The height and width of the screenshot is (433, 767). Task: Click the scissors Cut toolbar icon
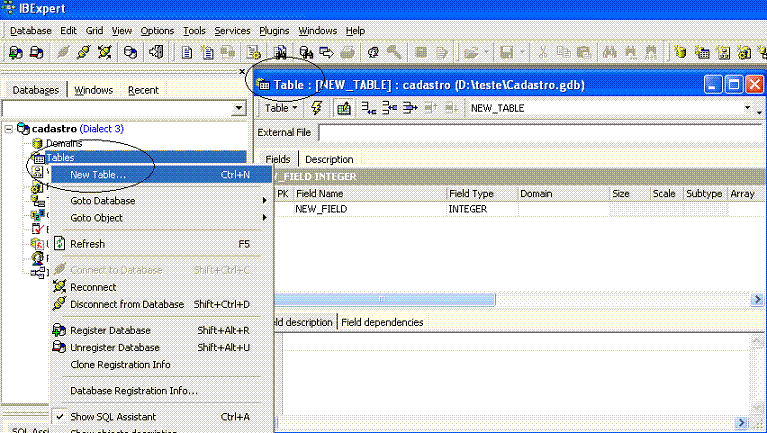(542, 52)
